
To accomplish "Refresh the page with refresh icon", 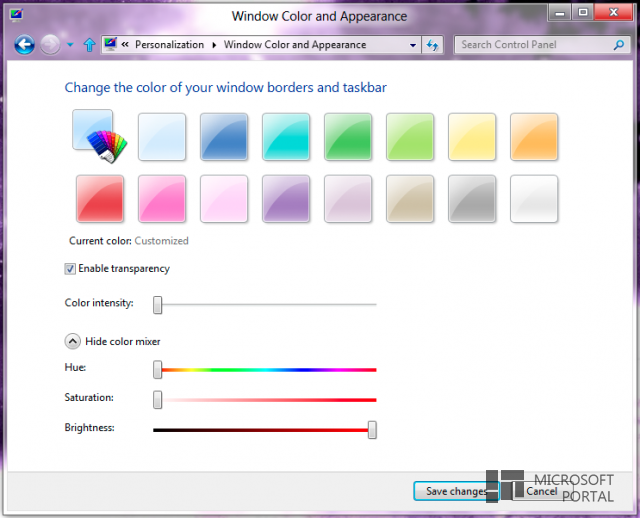I will click(432, 45).
